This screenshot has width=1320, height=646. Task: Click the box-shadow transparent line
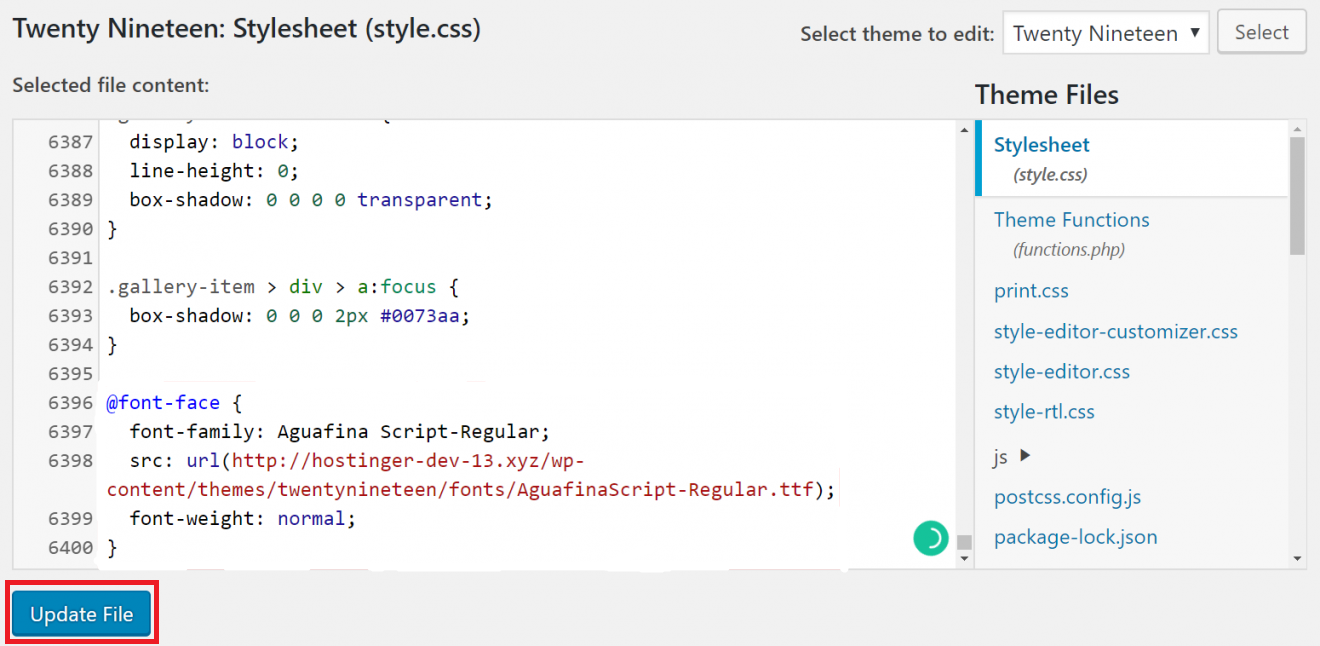[x=311, y=200]
